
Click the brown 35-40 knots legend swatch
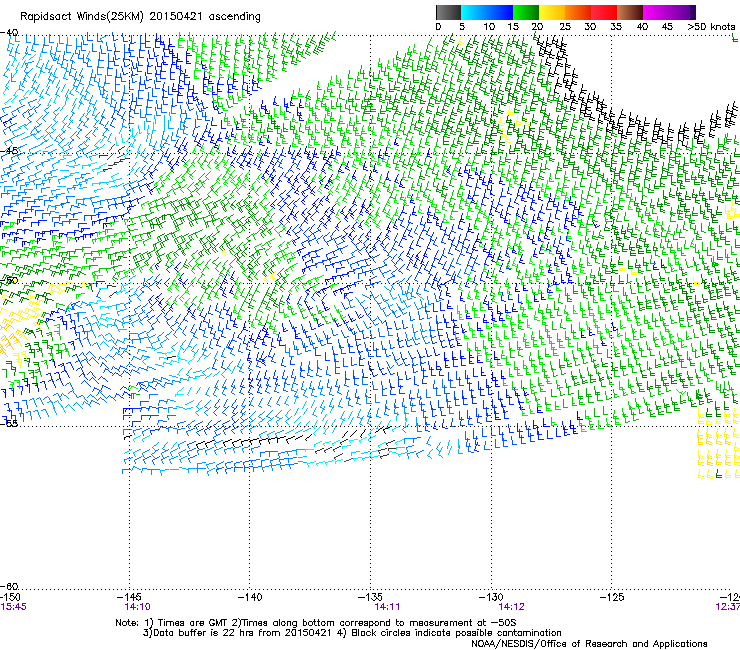tap(630, 12)
